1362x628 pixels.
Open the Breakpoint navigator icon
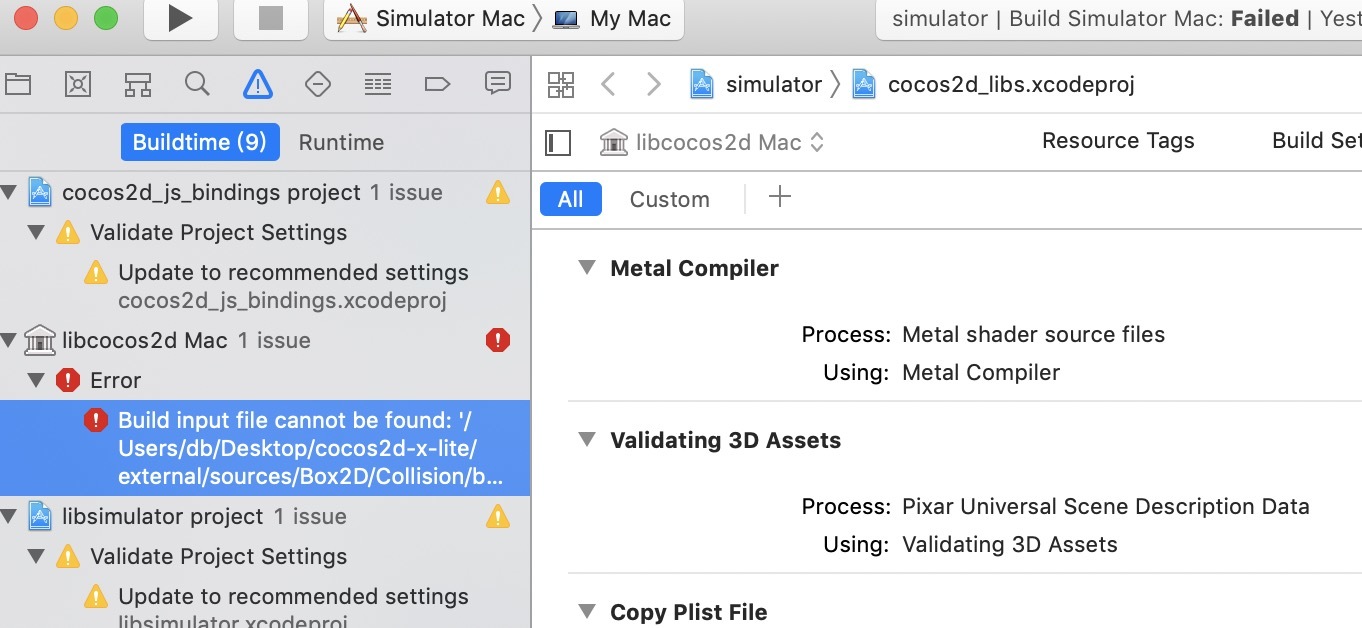point(437,84)
